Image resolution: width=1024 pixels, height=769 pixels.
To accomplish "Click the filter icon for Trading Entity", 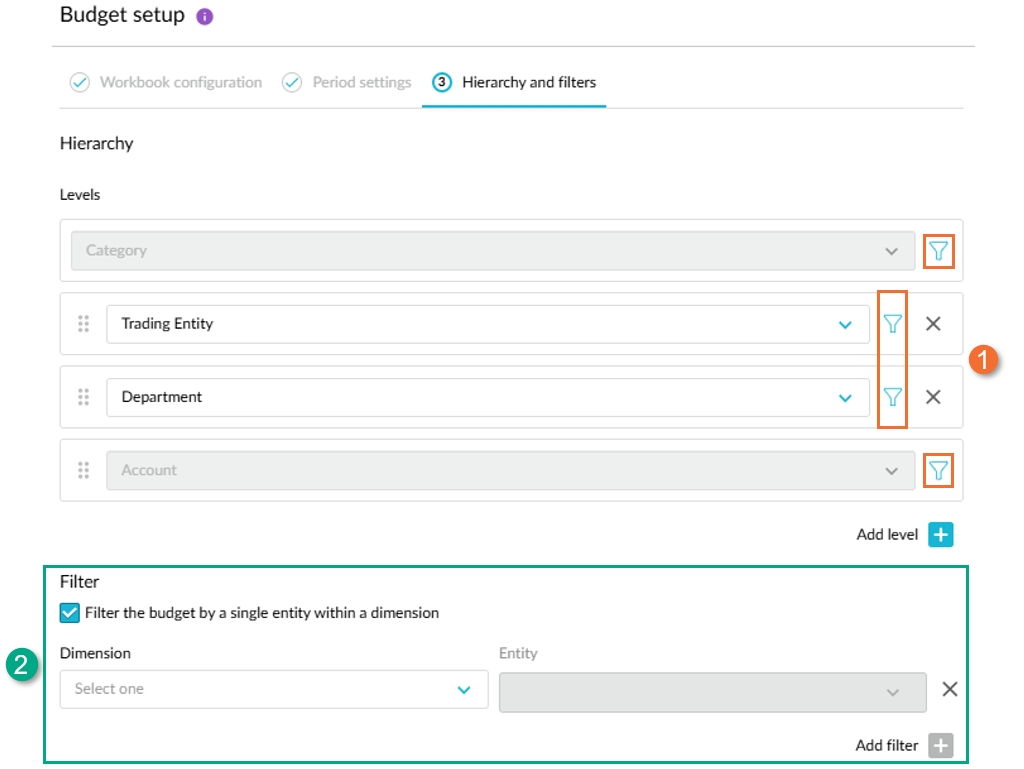I will pos(893,324).
